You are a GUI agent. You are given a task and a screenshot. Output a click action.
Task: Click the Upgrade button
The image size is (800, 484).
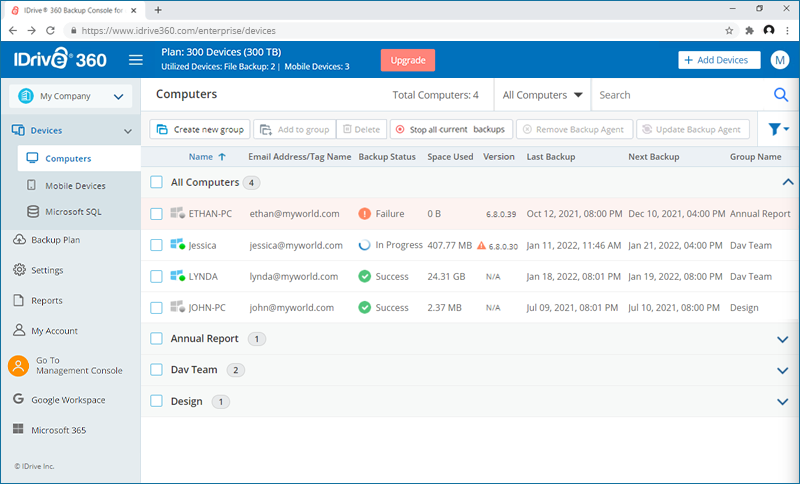(x=408, y=60)
